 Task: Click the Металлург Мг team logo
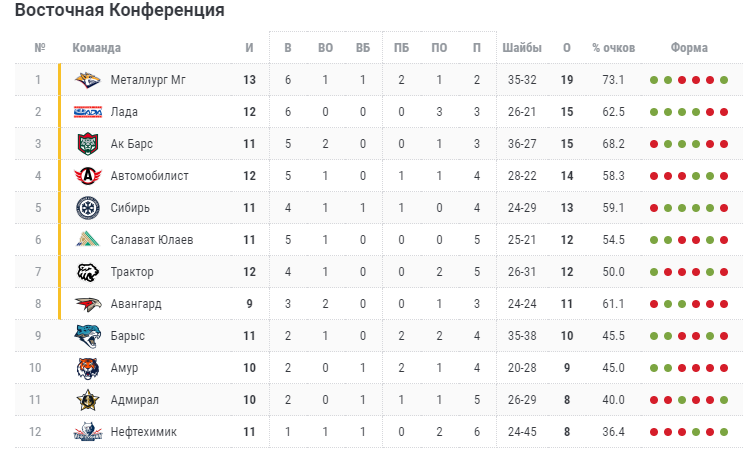(88, 80)
